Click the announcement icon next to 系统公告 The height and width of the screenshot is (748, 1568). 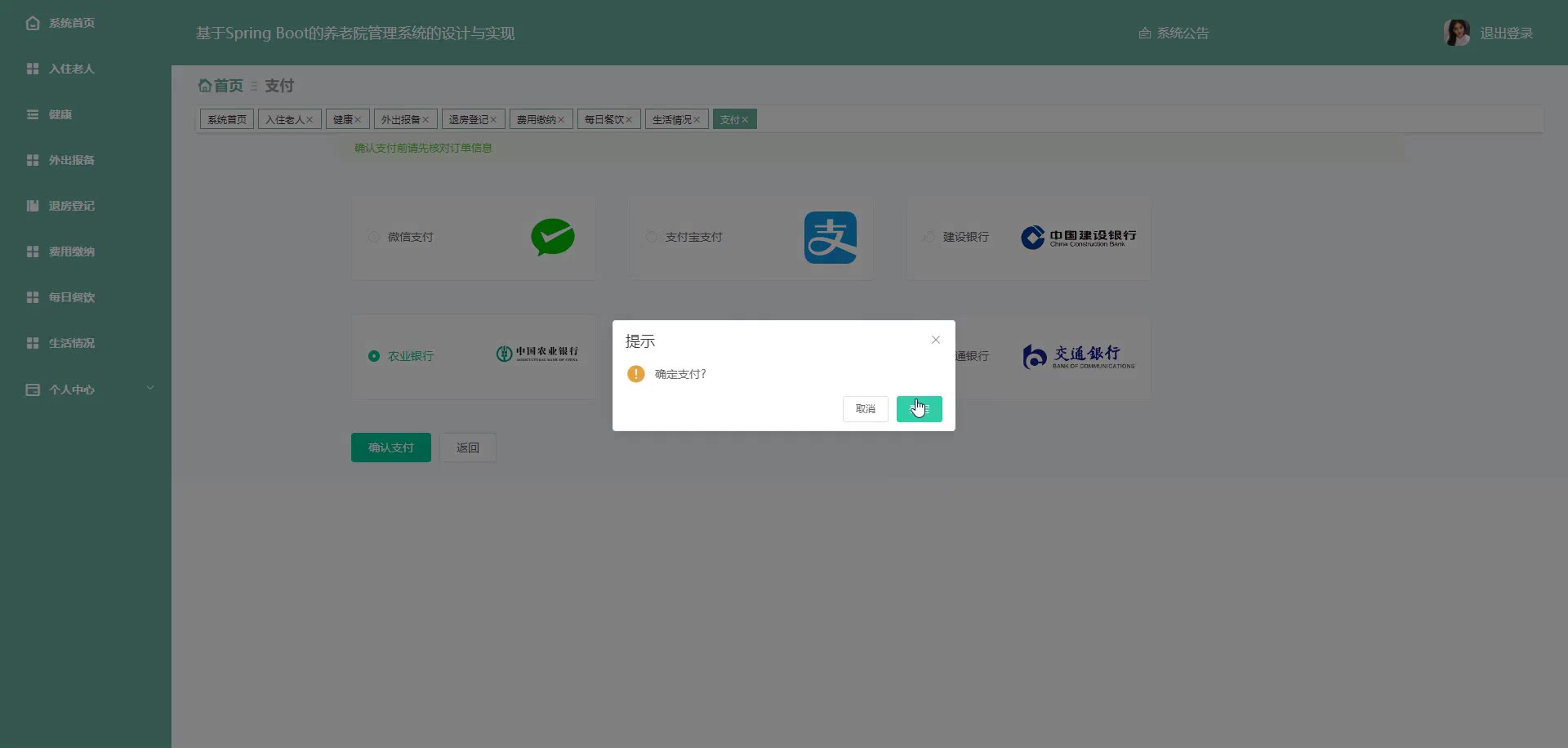tap(1145, 33)
